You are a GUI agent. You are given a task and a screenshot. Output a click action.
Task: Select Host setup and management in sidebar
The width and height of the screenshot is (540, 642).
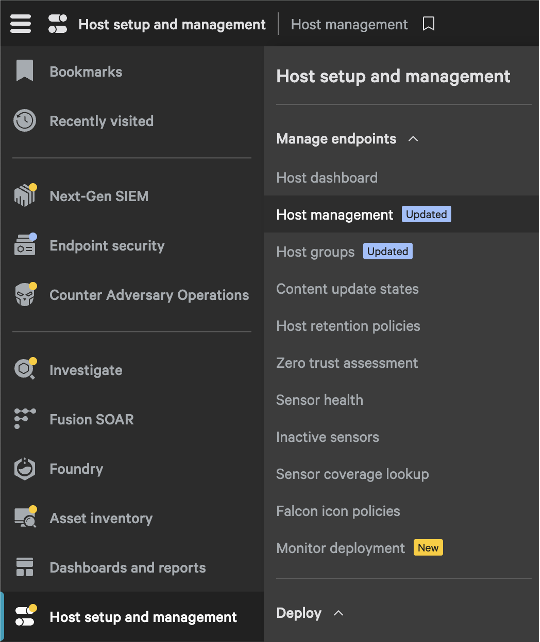[143, 617]
